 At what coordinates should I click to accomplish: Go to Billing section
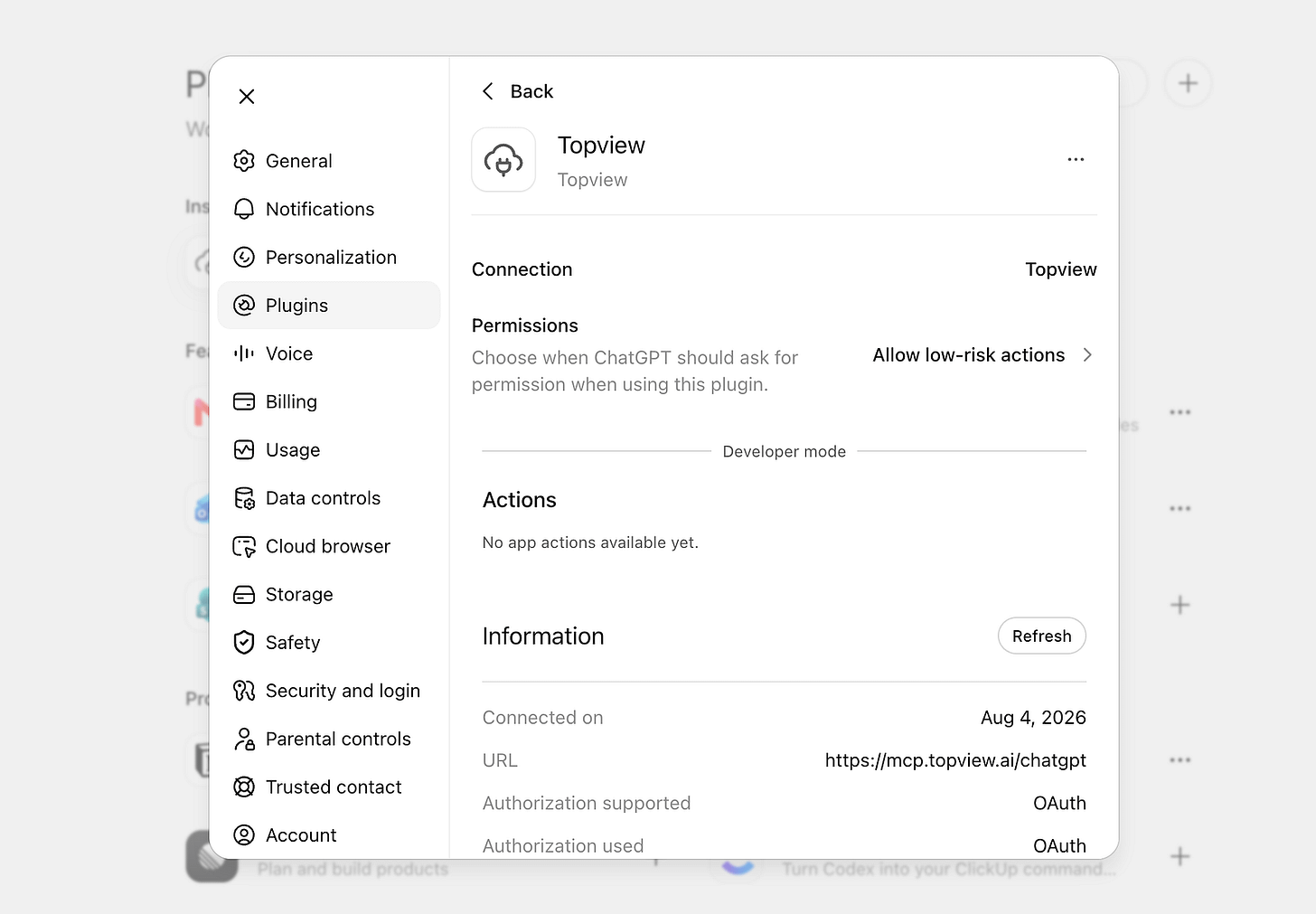coord(329,401)
